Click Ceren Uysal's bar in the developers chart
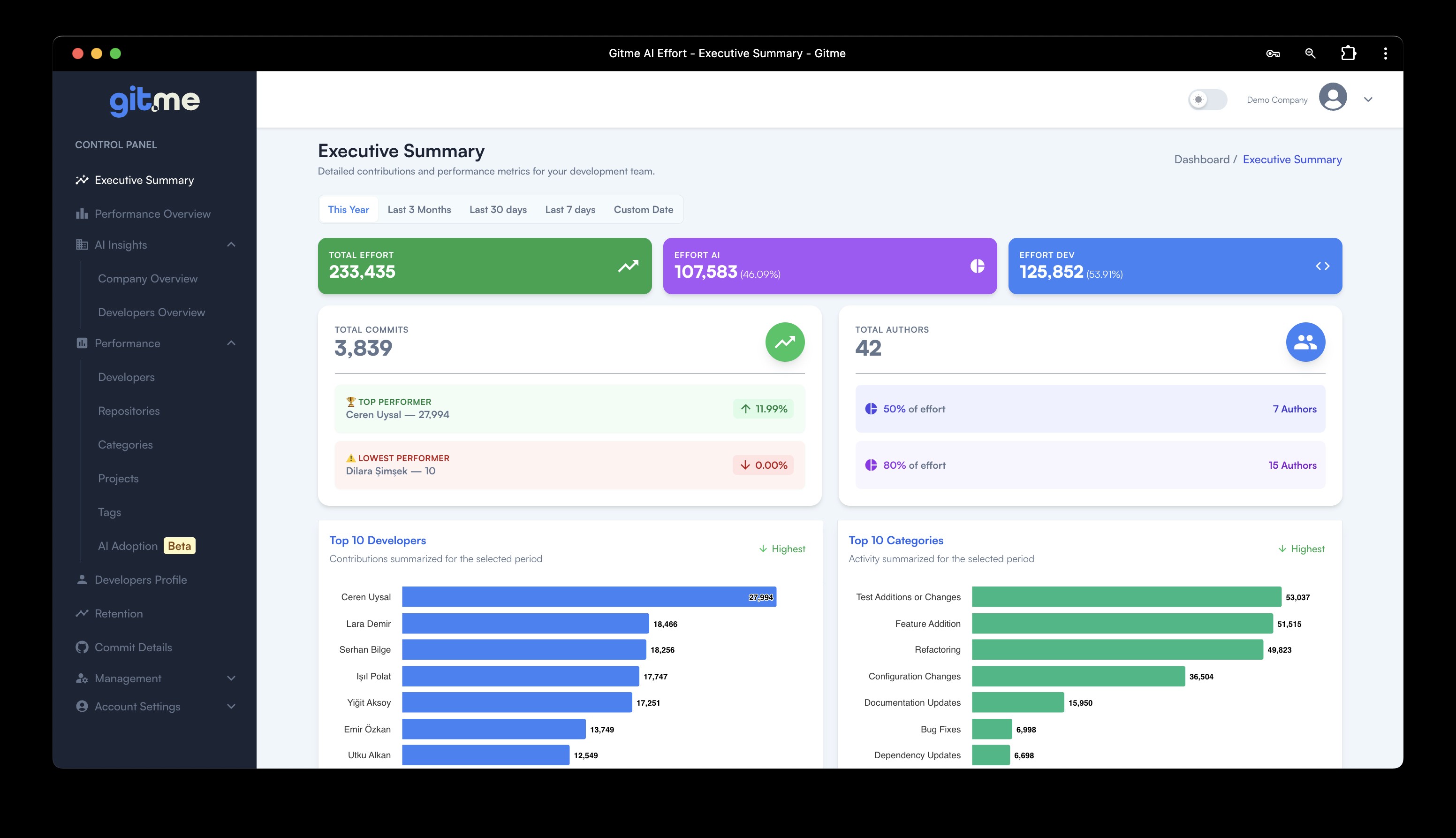Viewport: 1456px width, 838px height. pyautogui.click(x=589, y=597)
